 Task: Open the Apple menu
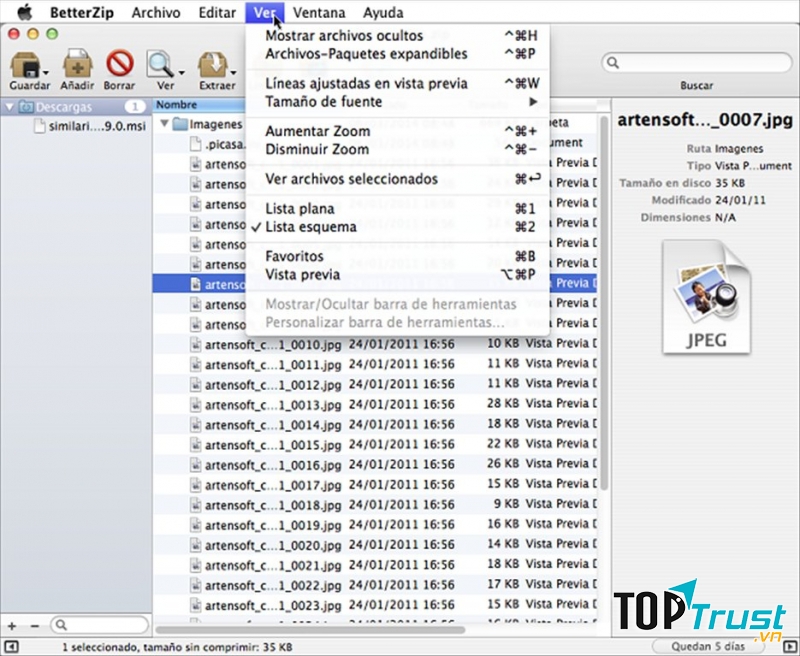[24, 12]
